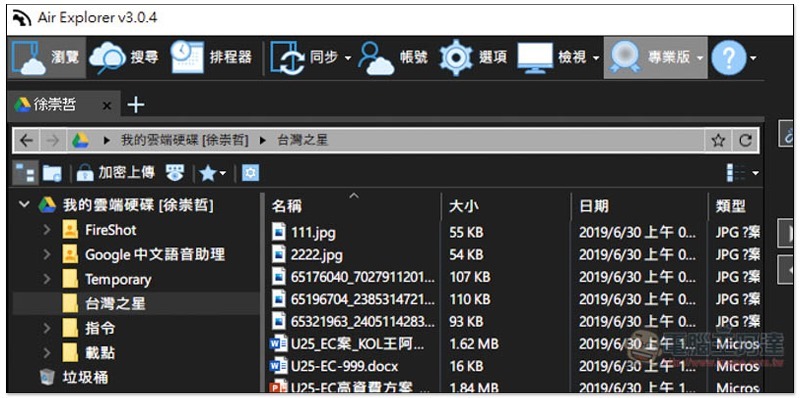Expand the Google 中文語音助理 folder node
This screenshot has width=800, height=398.
point(47,254)
